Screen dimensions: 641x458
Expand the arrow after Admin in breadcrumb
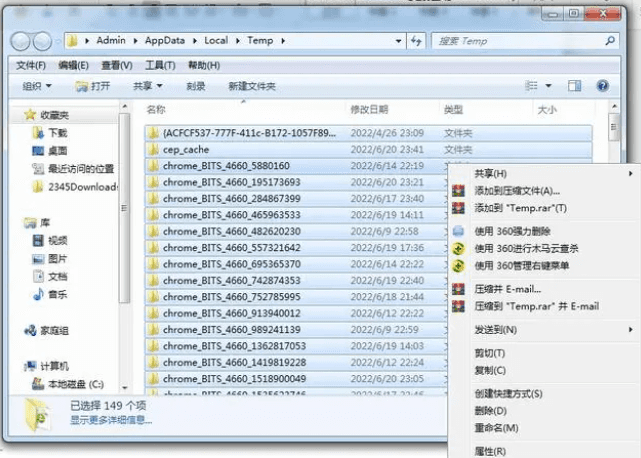coord(135,41)
